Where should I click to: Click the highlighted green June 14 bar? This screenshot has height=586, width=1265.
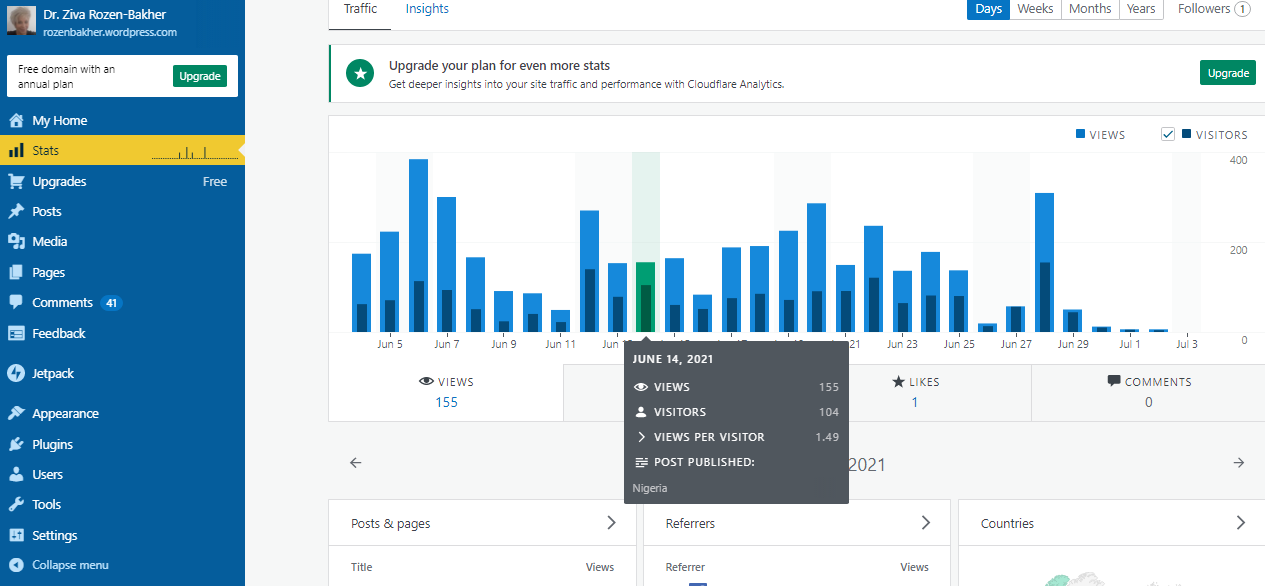(x=646, y=297)
